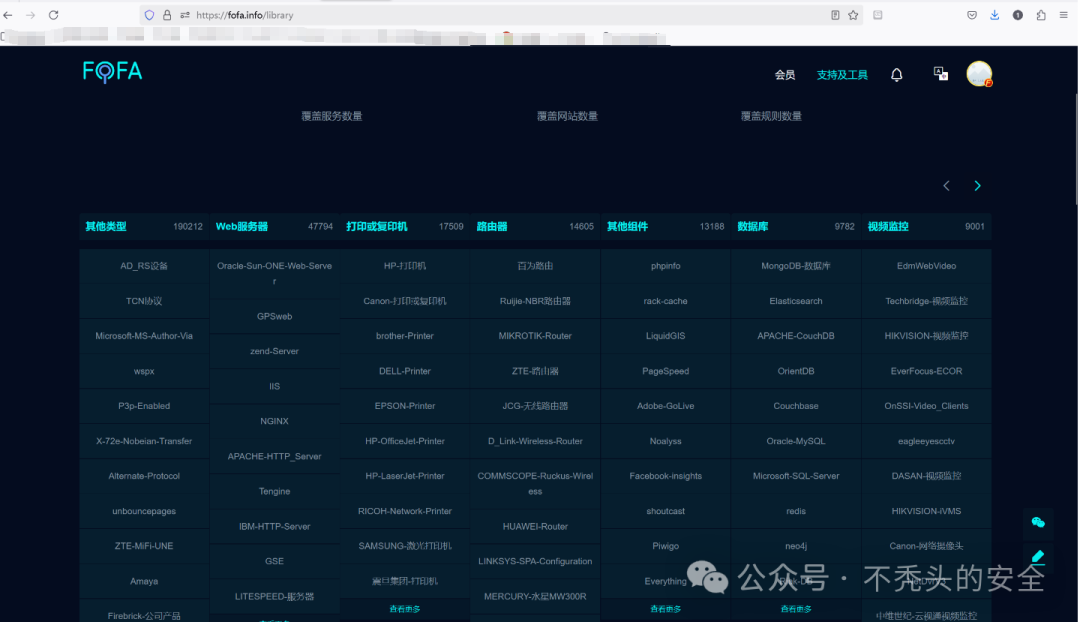The image size is (1080, 622).
Task: Open the MIKROTIK-Router entry
Action: (535, 336)
